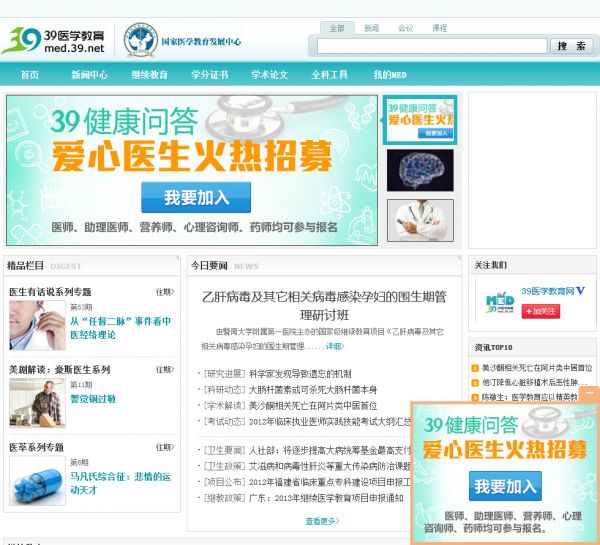Screen dimensions: 600x545
Task: Click 我要加入 on the main banner
Action: pyautogui.click(x=196, y=197)
